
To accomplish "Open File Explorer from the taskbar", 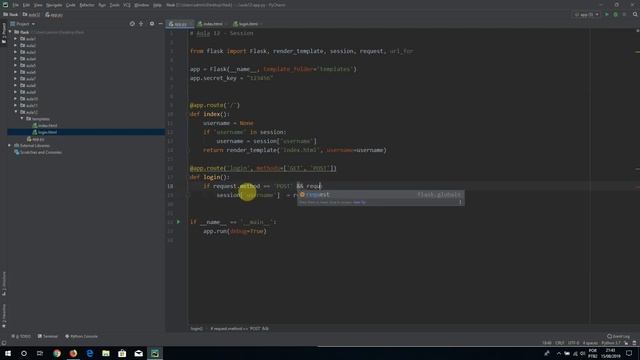I will (x=106, y=353).
